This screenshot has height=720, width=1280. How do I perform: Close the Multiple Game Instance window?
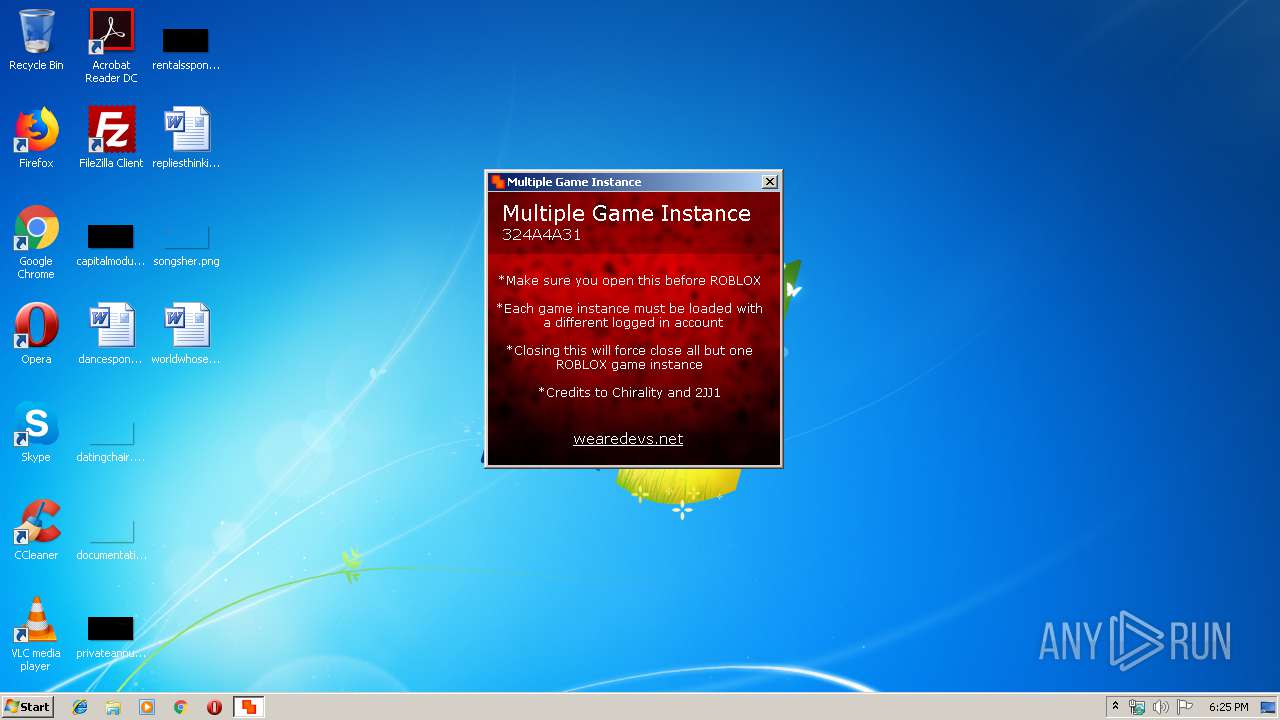tap(769, 181)
